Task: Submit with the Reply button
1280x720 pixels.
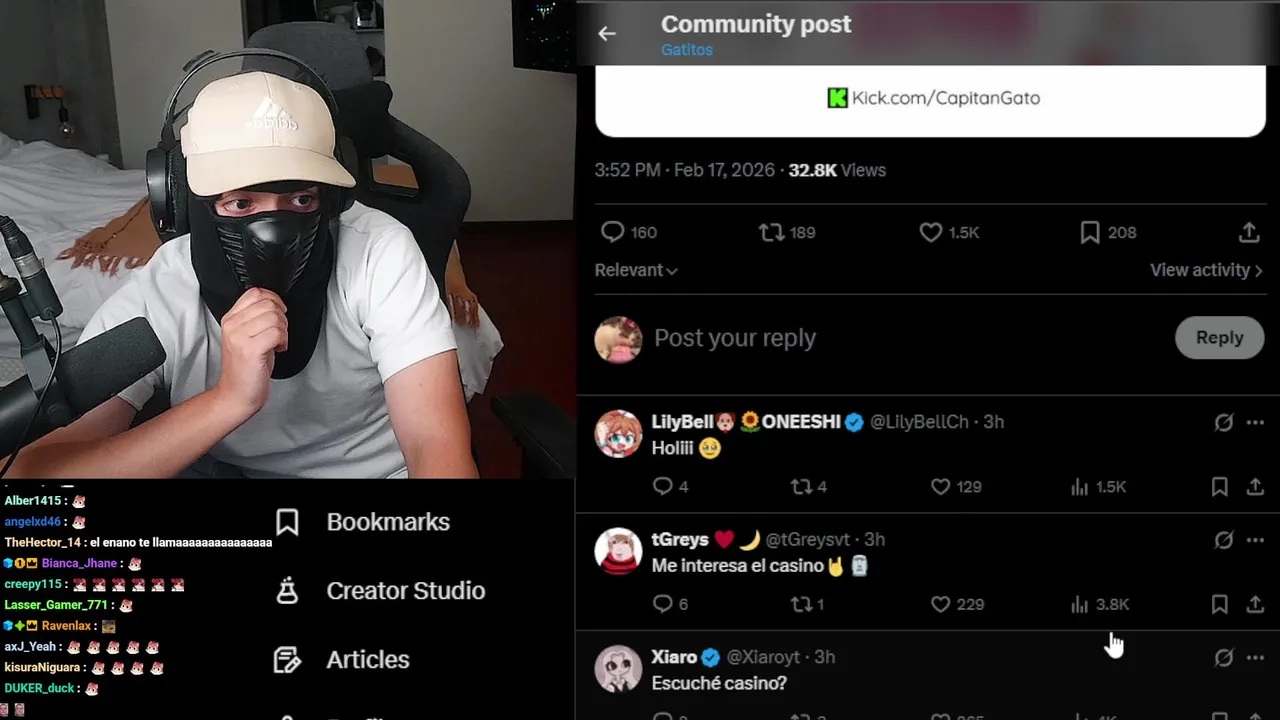Action: click(x=1219, y=338)
